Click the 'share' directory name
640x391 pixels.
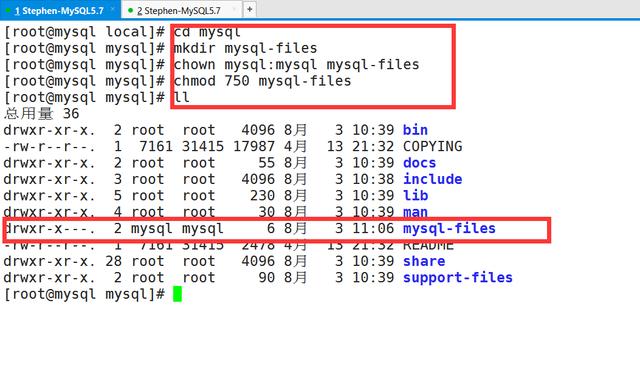[424, 261]
